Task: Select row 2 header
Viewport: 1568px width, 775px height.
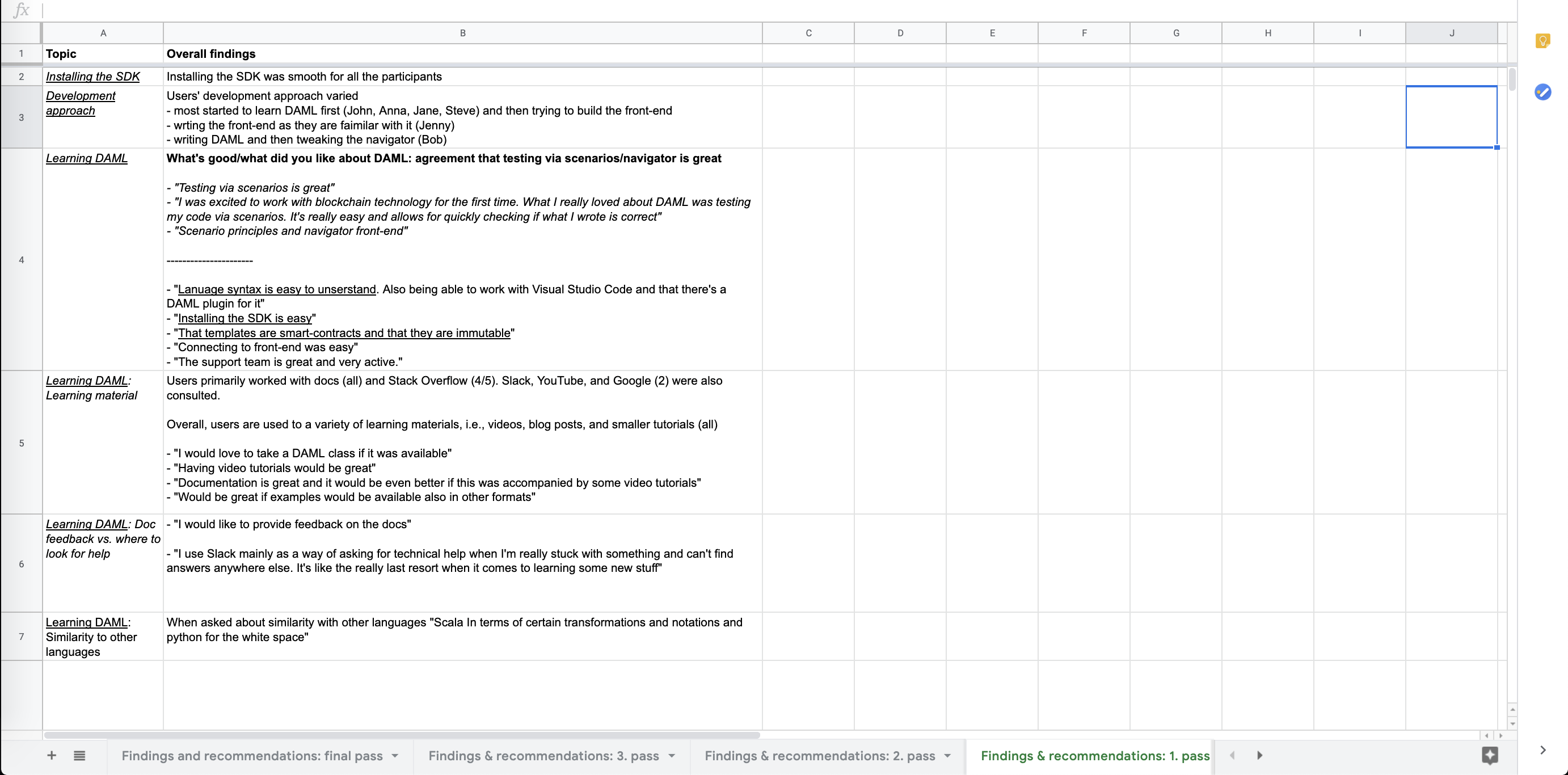Action: tap(22, 77)
